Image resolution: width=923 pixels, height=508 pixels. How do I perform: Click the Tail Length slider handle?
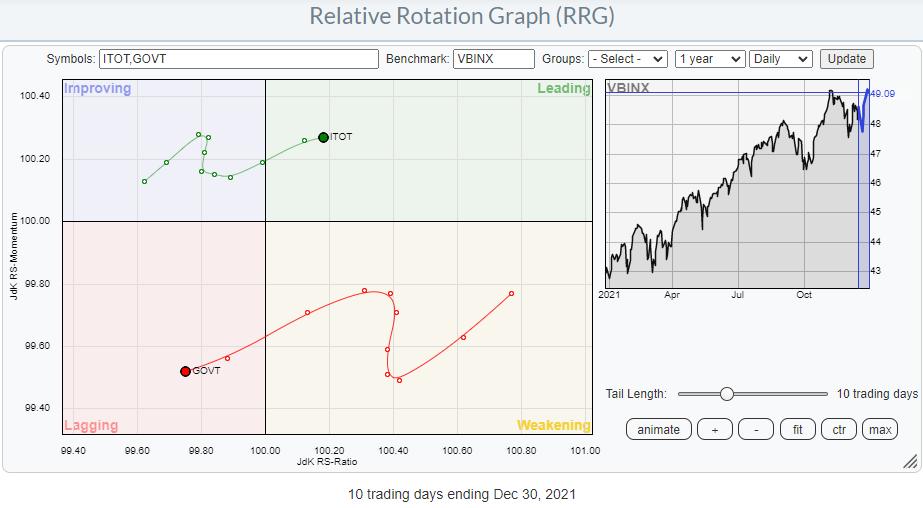[x=727, y=394]
